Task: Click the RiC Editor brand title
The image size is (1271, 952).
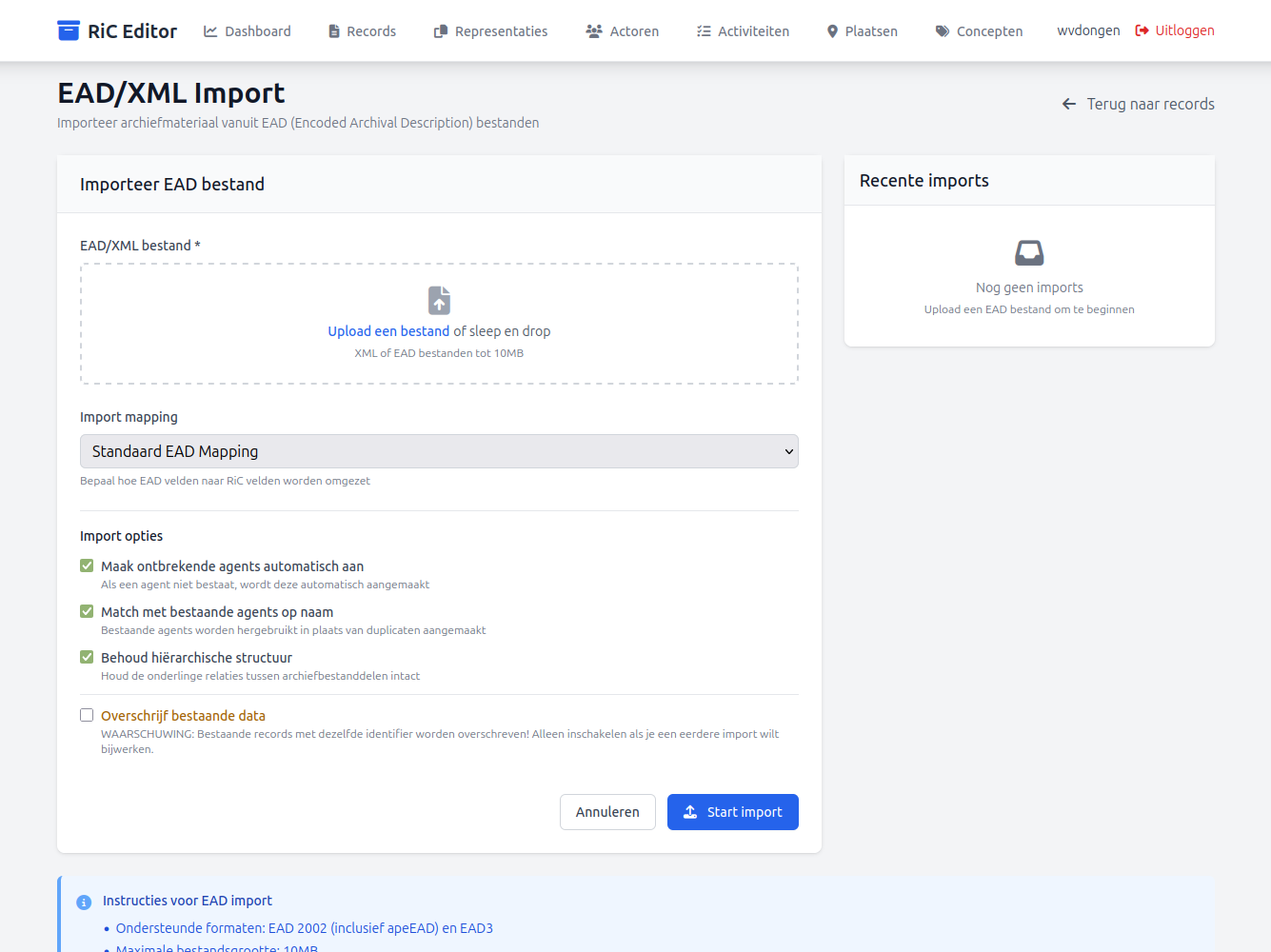Action: point(132,31)
